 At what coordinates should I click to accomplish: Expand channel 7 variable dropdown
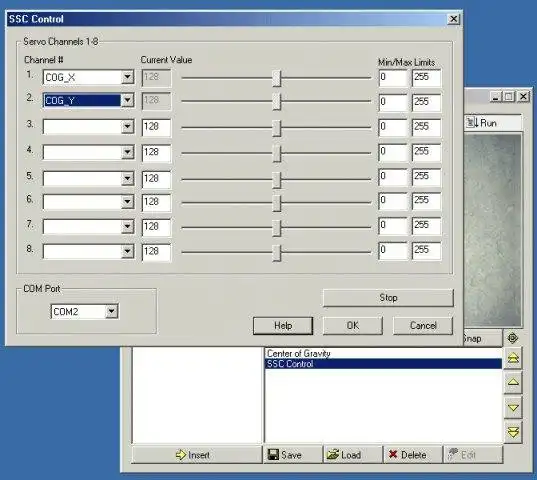tap(127, 226)
